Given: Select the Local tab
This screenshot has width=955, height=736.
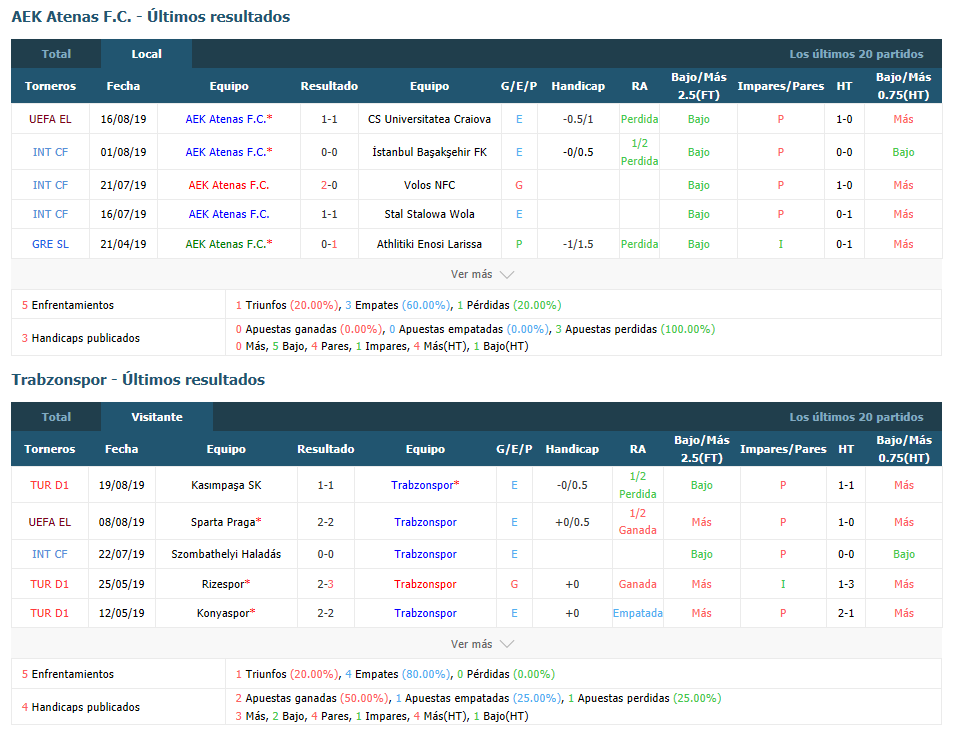Looking at the screenshot, I should [146, 54].
